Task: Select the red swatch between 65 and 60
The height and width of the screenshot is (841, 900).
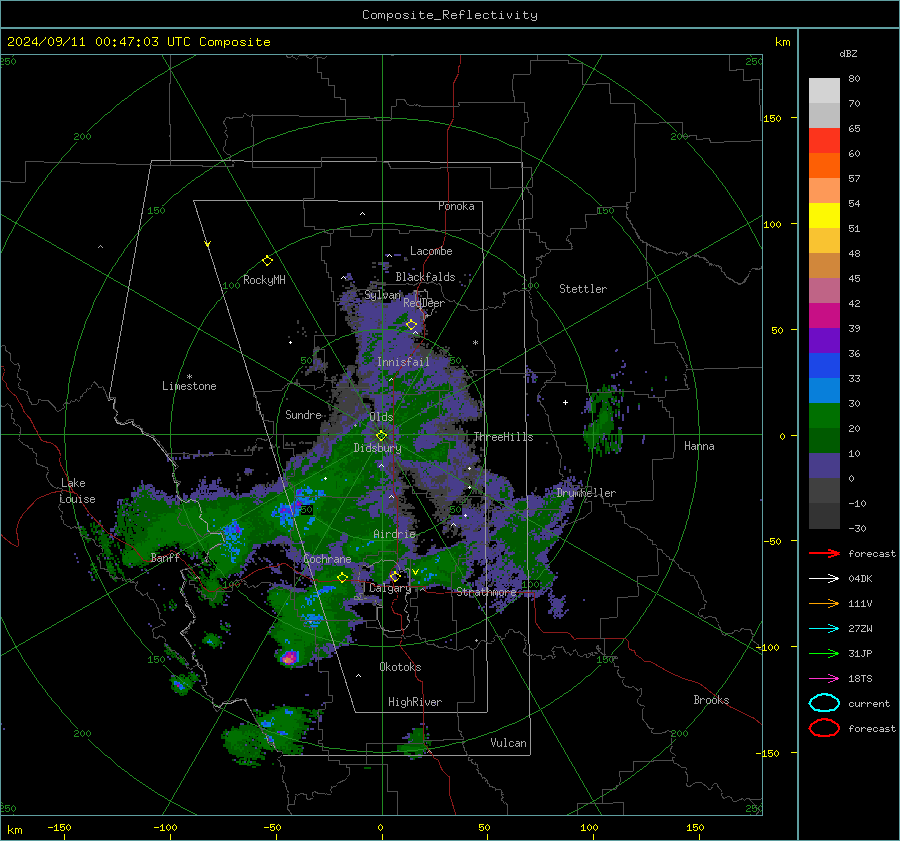Action: (x=824, y=141)
